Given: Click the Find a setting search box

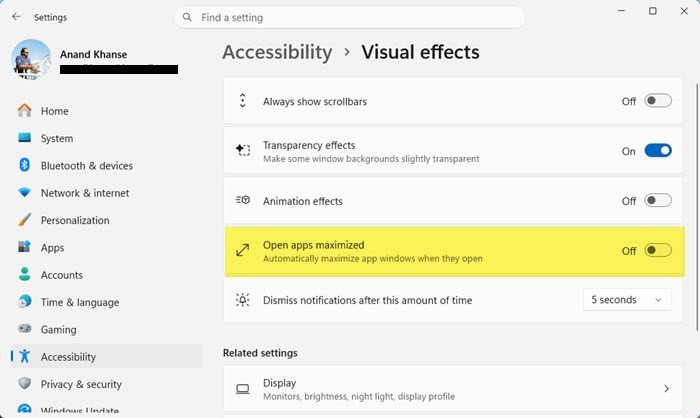Looking at the screenshot, I should click(x=350, y=17).
